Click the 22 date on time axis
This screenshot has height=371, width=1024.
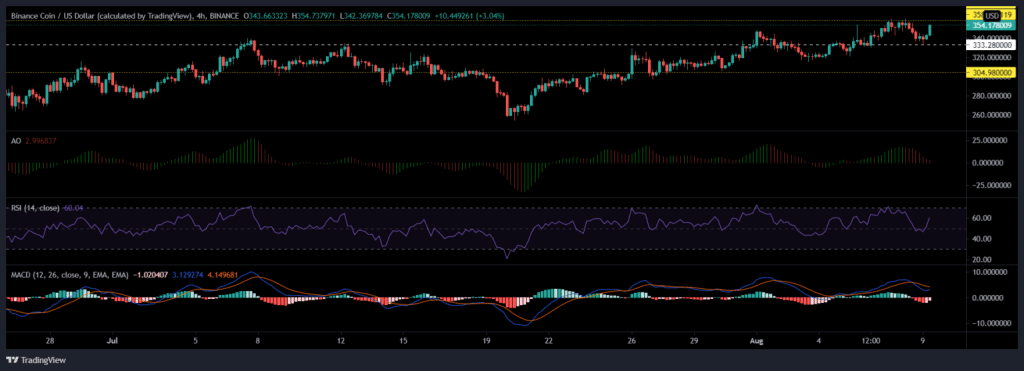coord(549,340)
